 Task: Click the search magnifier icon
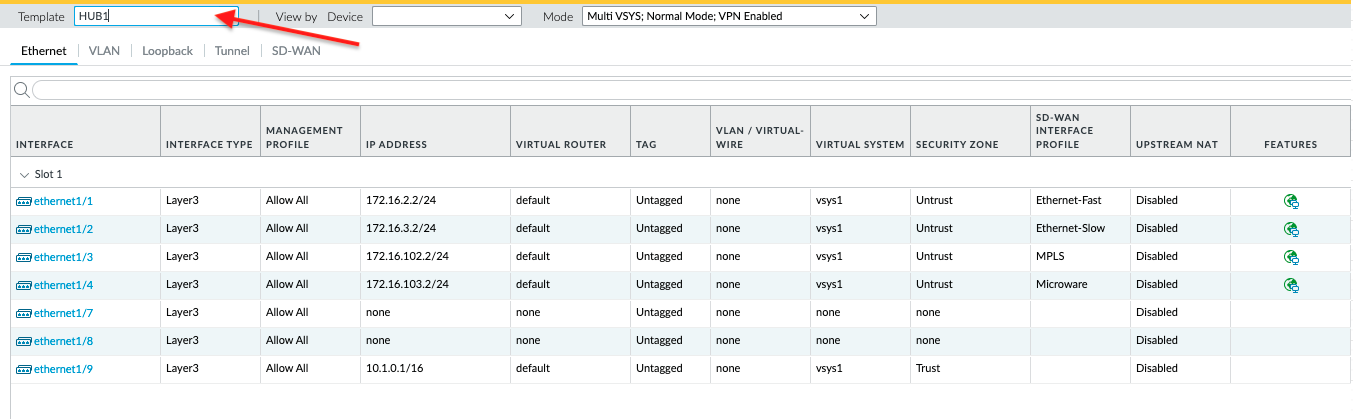click(x=20, y=91)
